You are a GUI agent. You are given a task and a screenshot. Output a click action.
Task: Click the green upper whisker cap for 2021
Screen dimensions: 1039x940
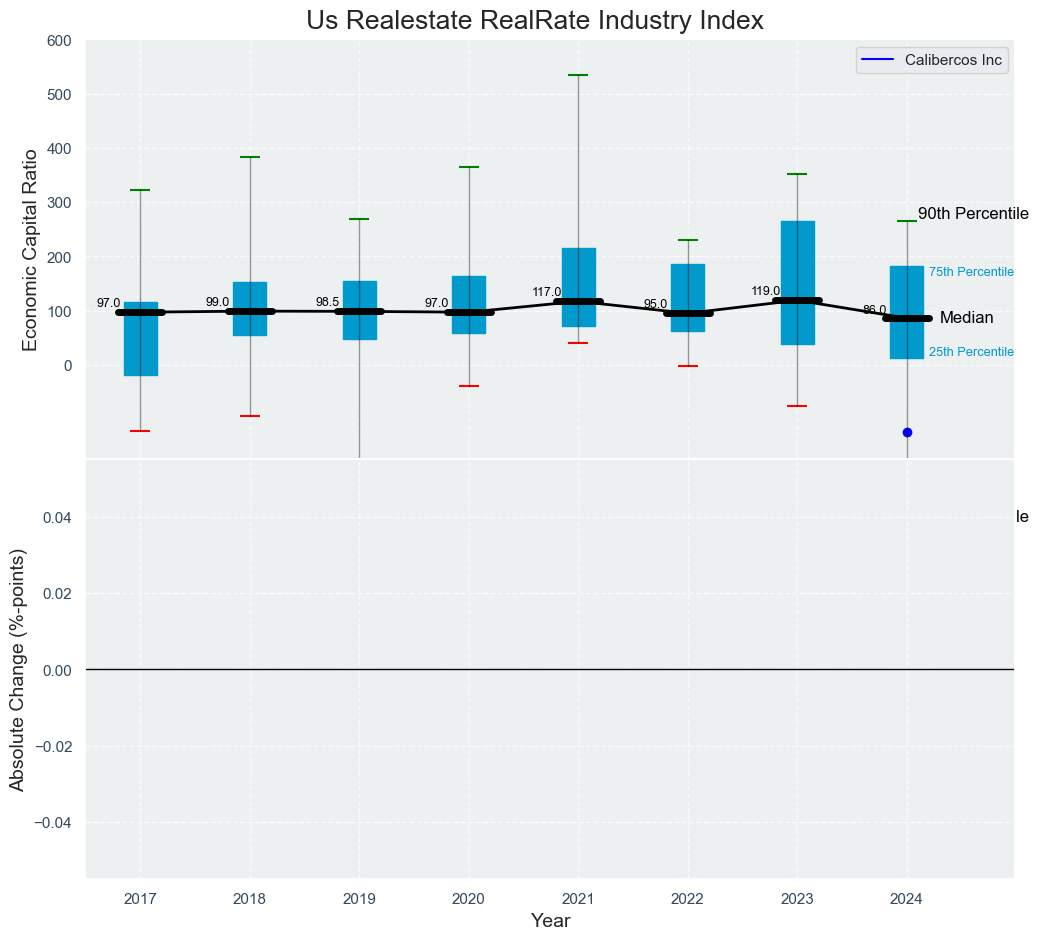tap(578, 75)
